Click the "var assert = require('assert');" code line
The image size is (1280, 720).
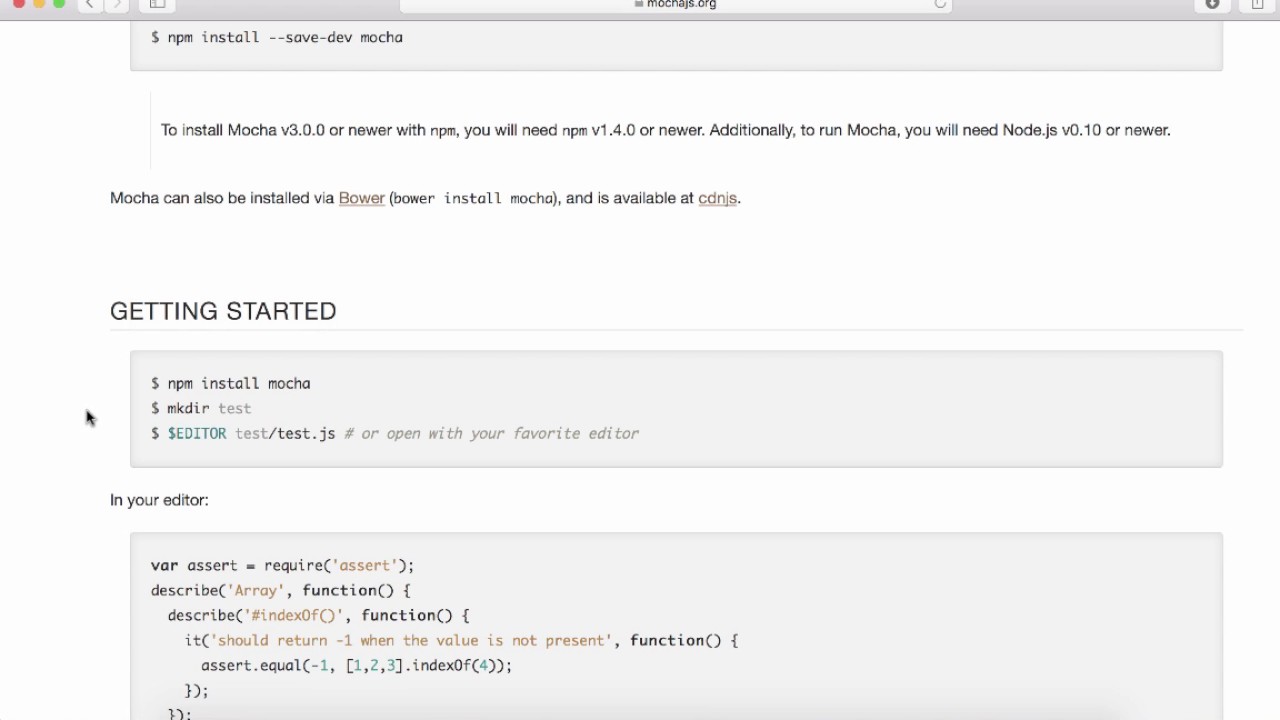(282, 565)
